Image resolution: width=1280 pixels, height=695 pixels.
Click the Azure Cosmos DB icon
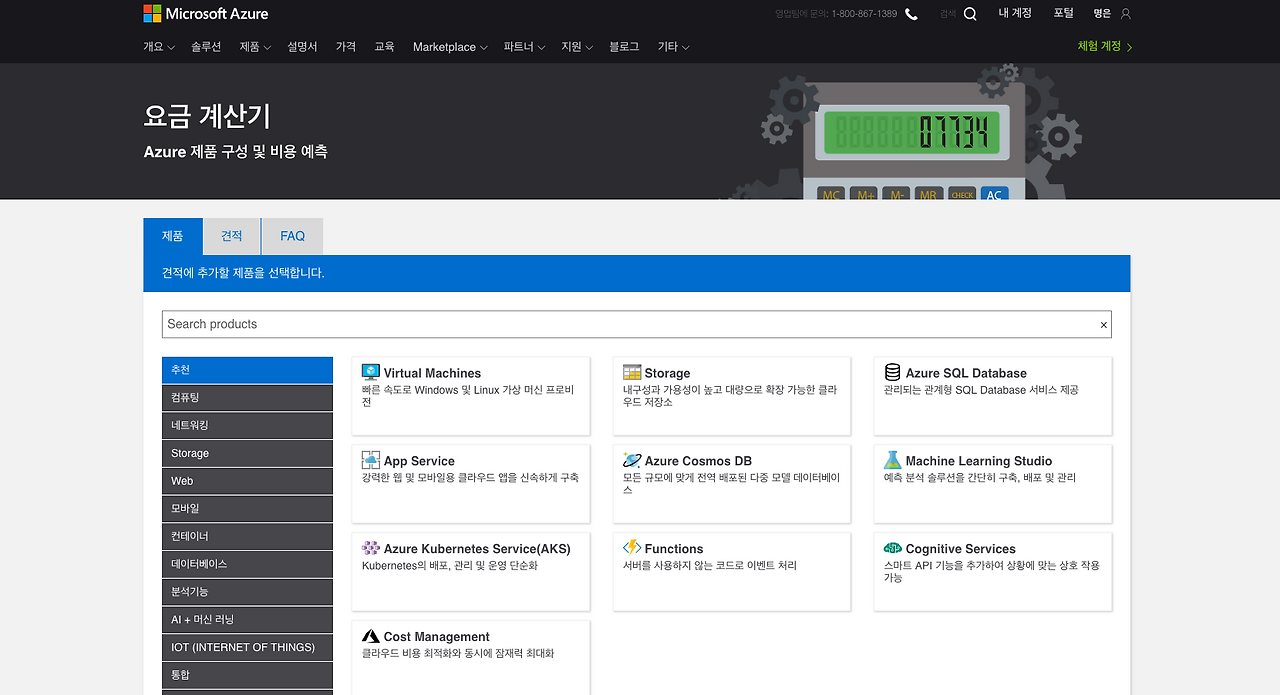pos(632,460)
